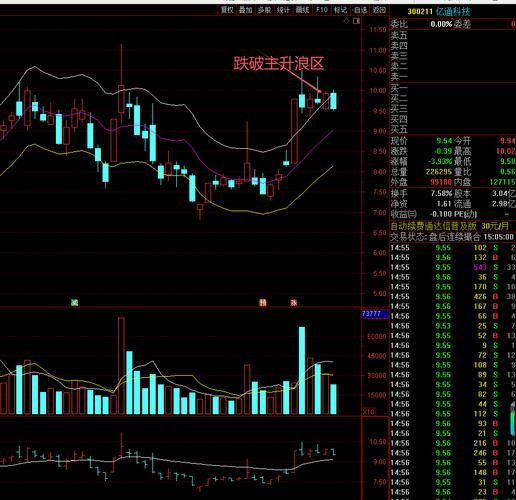Click the 标记 mark button
This screenshot has height=500, width=516.
point(340,10)
